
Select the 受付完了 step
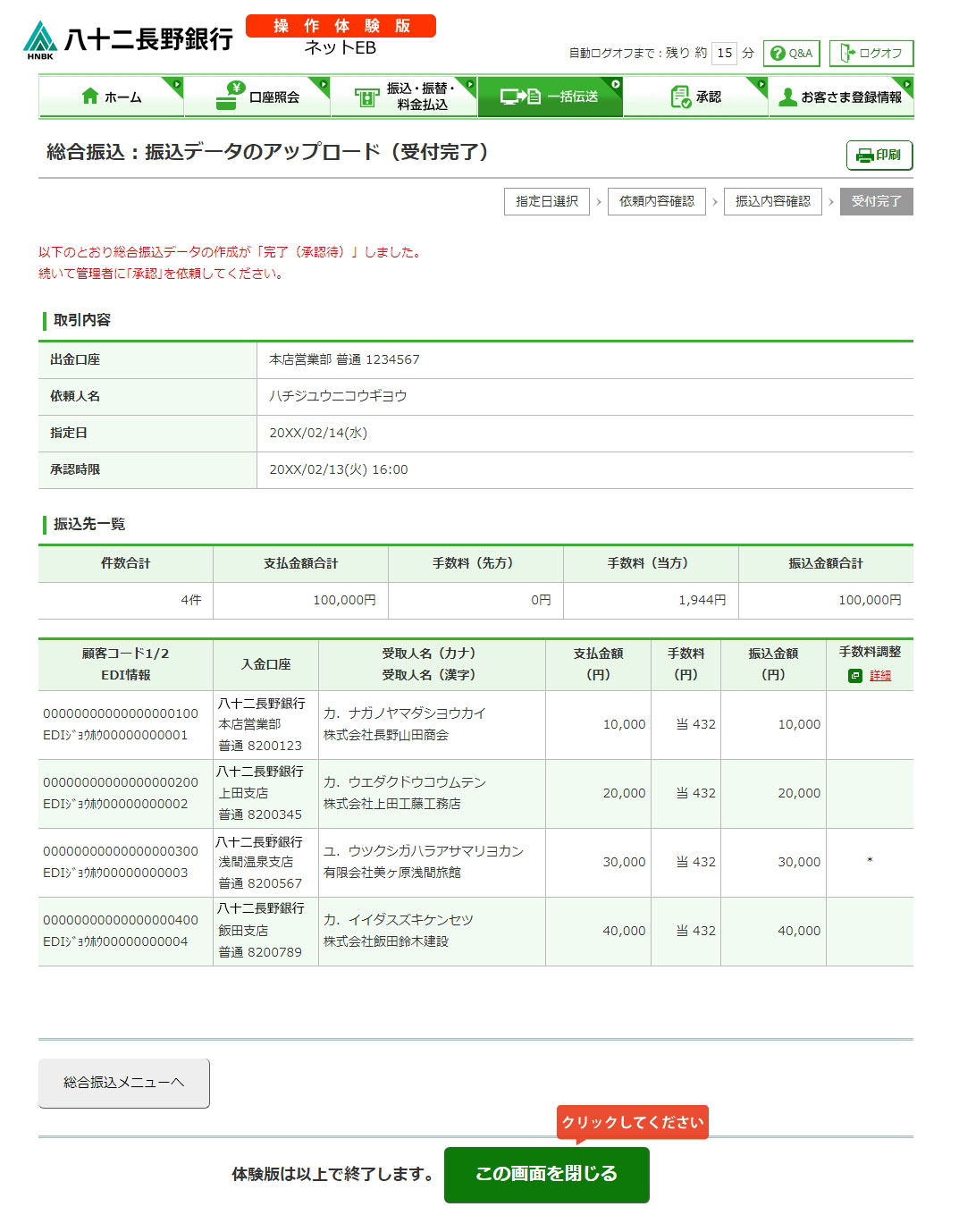pyautogui.click(x=876, y=201)
